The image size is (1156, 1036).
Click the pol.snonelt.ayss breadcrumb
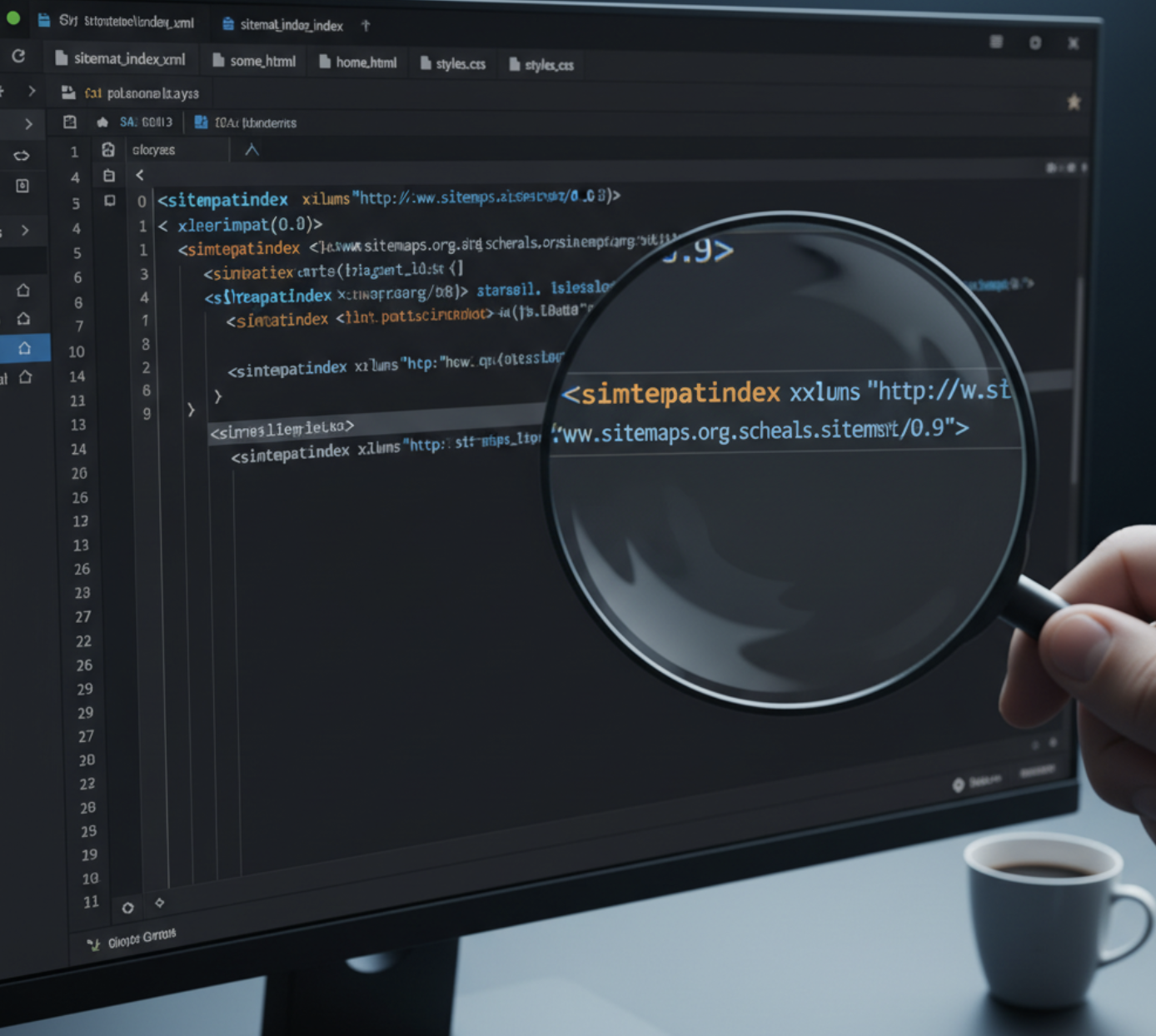click(x=153, y=93)
